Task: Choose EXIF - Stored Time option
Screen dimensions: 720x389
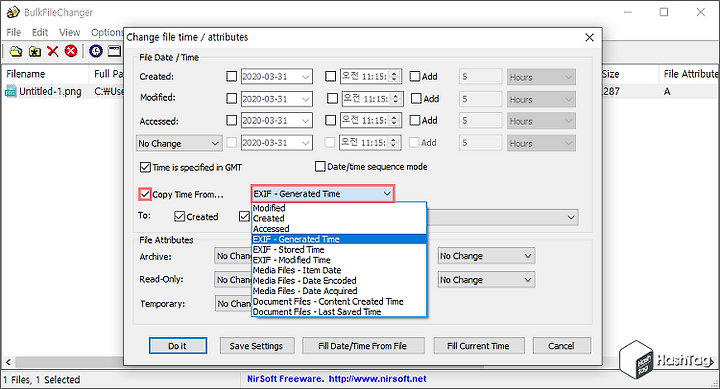Action: pyautogui.click(x=339, y=250)
